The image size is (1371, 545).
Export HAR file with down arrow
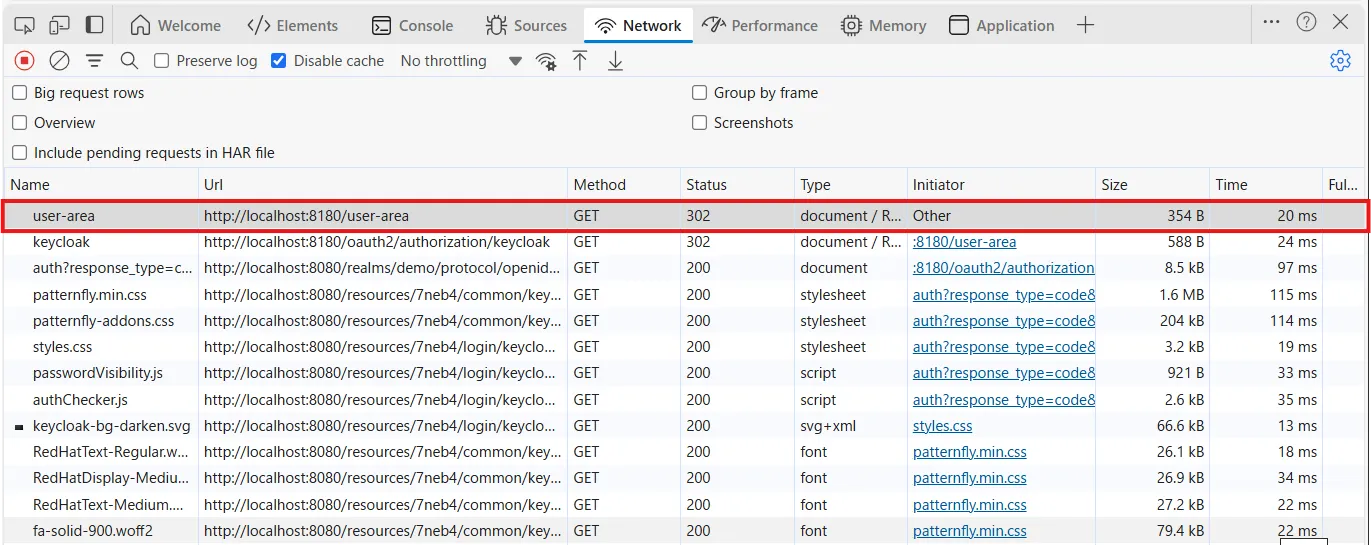click(x=615, y=61)
